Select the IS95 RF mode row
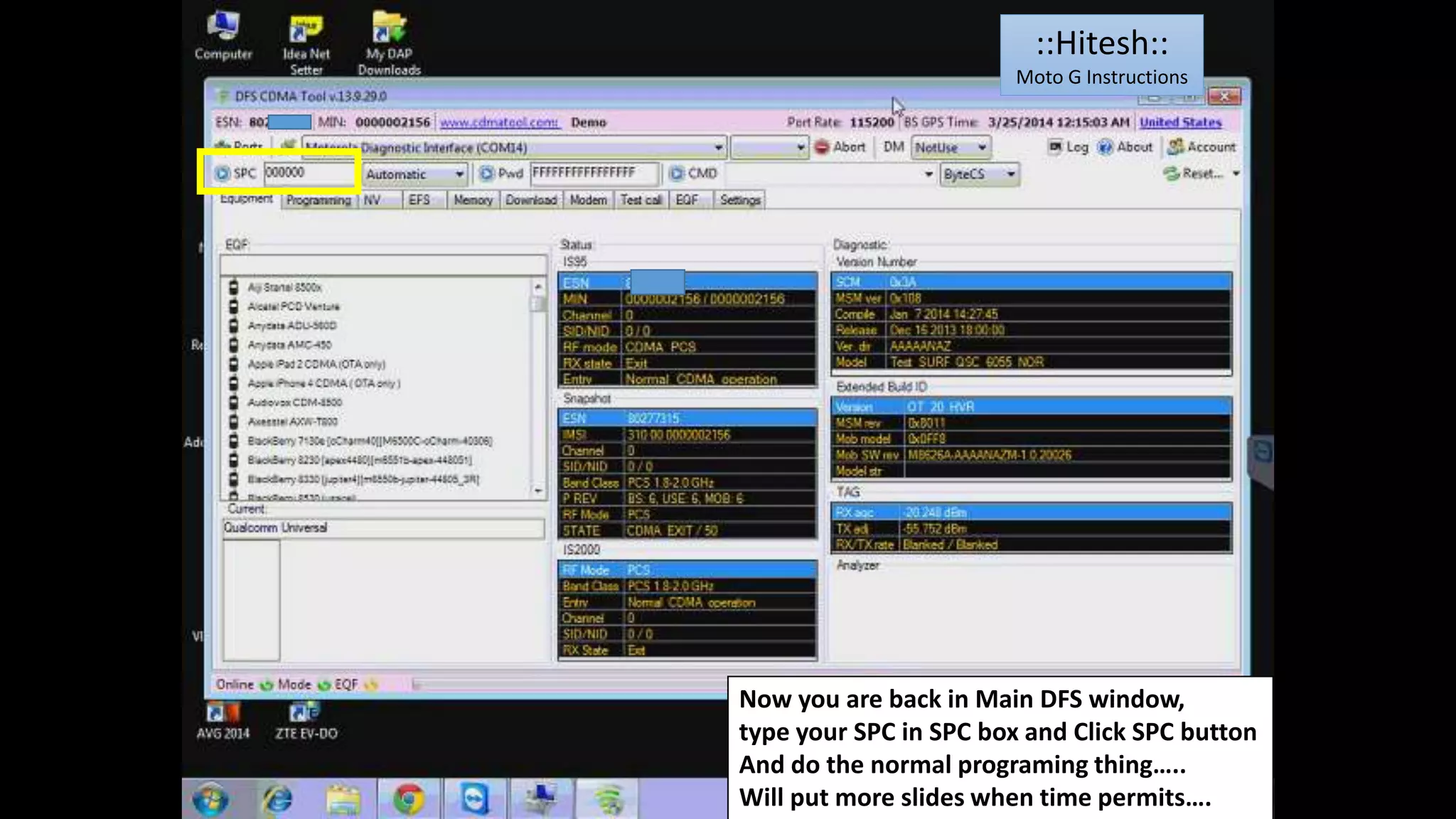This screenshot has height=819, width=1456. [x=687, y=347]
